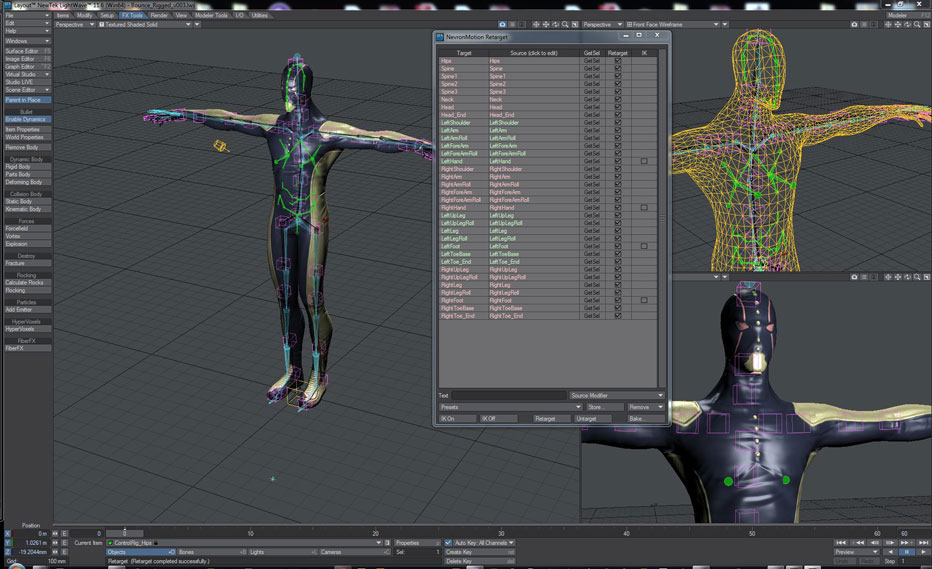Jump to first frame in transport controls
Image resolution: width=932 pixels, height=569 pixels.
click(x=841, y=542)
